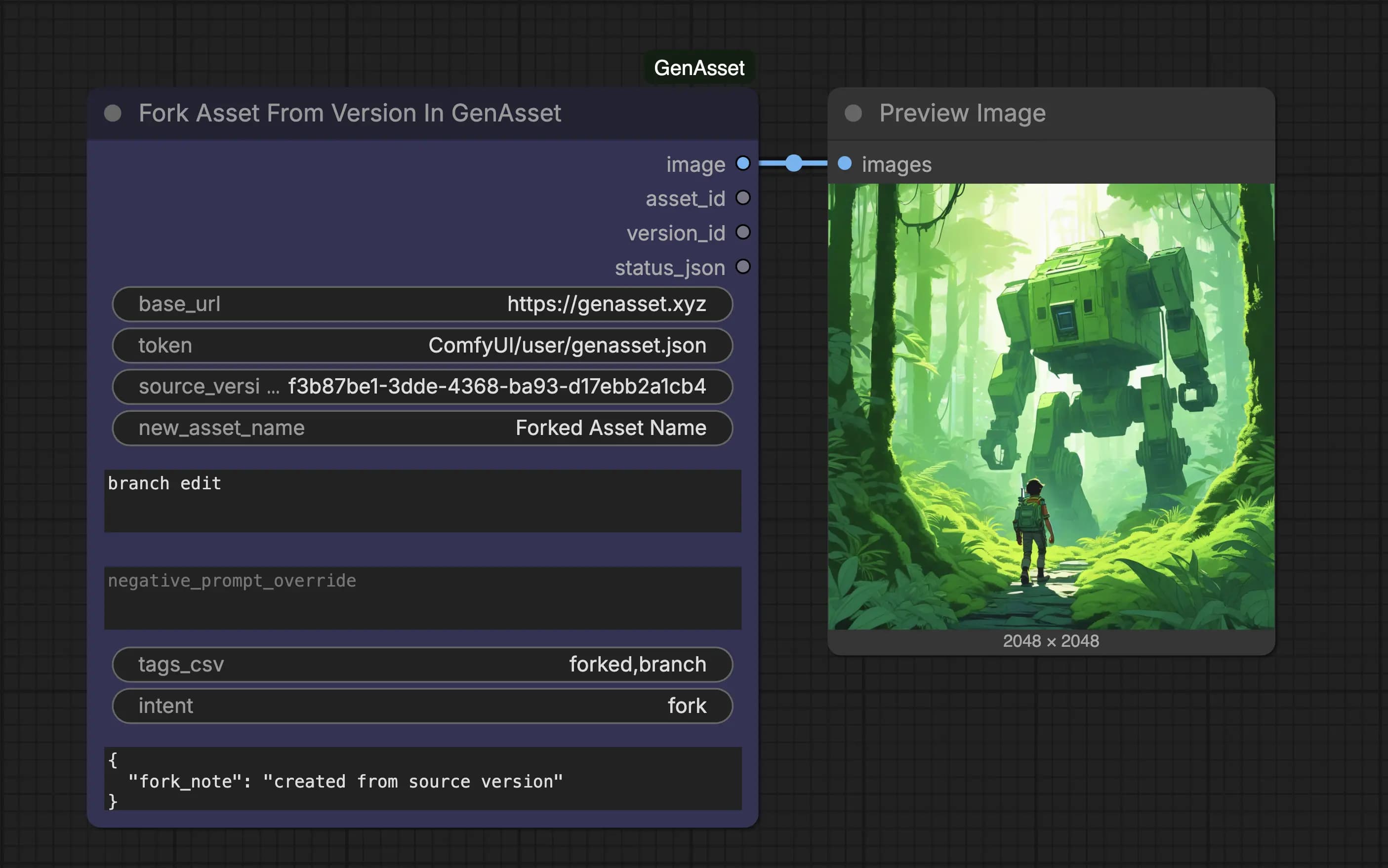Click the asset_id output socket
This screenshot has height=868, width=1388.
[x=743, y=198]
